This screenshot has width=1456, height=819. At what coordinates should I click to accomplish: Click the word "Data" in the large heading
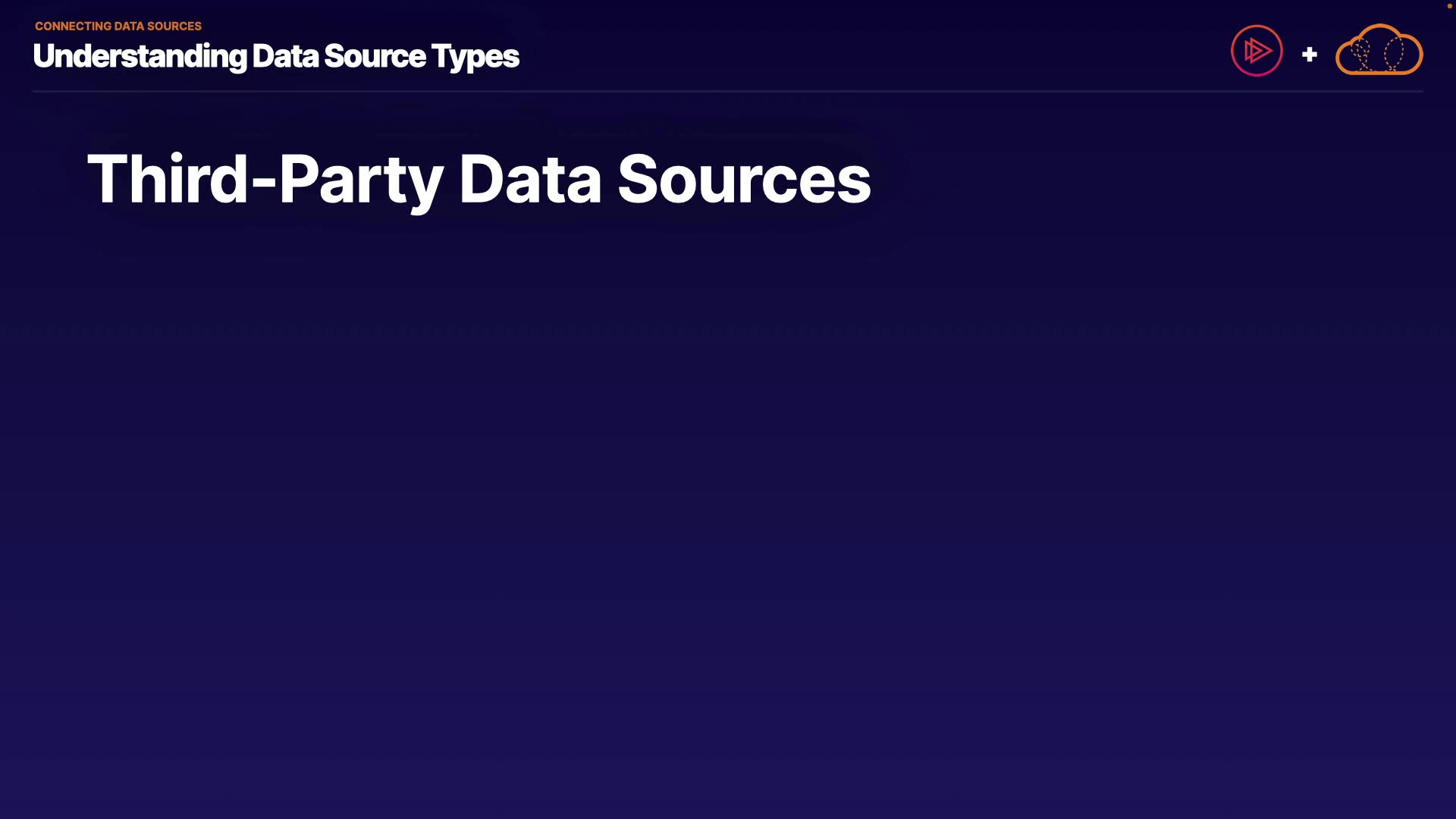530,180
